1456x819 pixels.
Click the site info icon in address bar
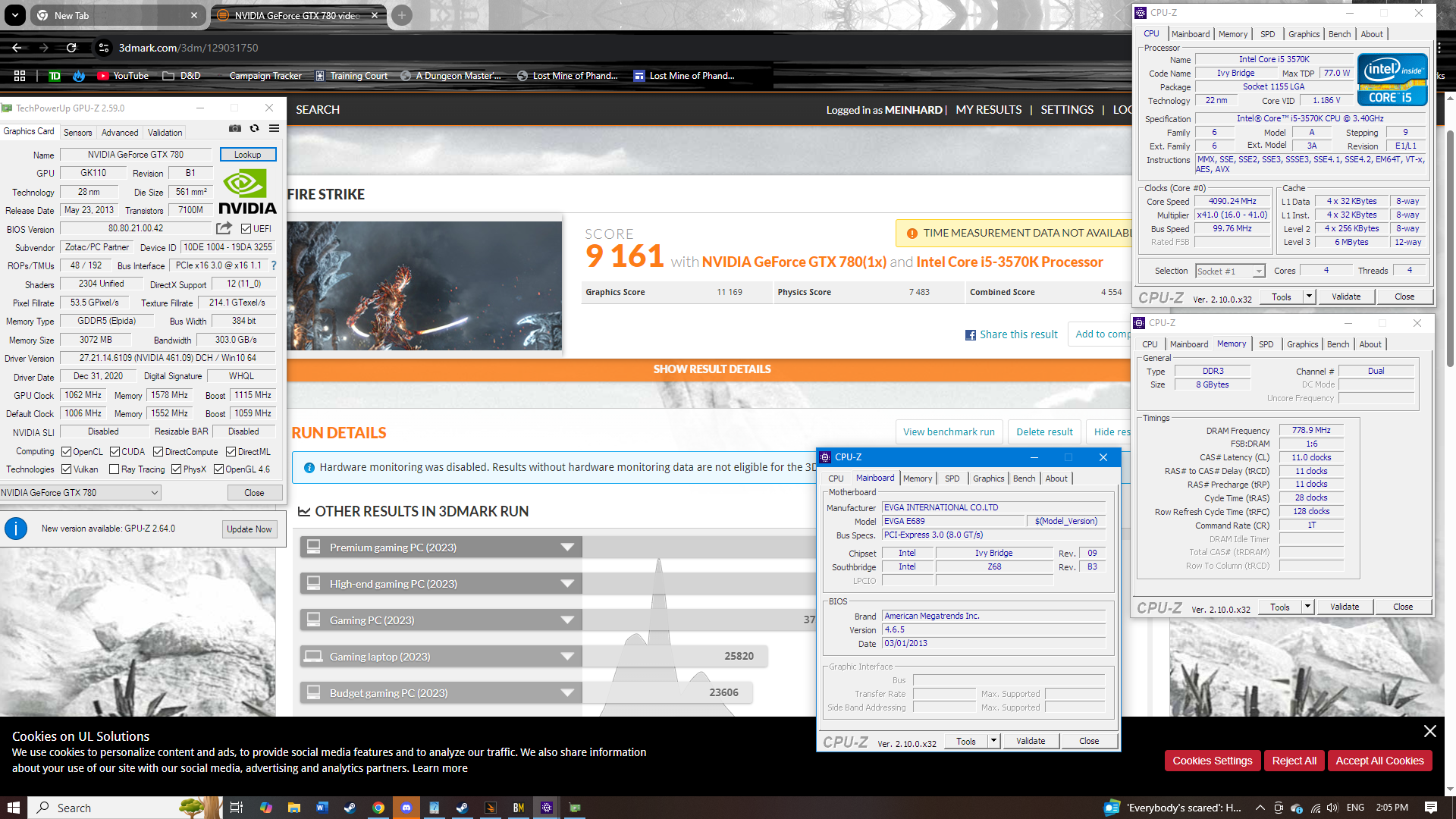(x=104, y=48)
